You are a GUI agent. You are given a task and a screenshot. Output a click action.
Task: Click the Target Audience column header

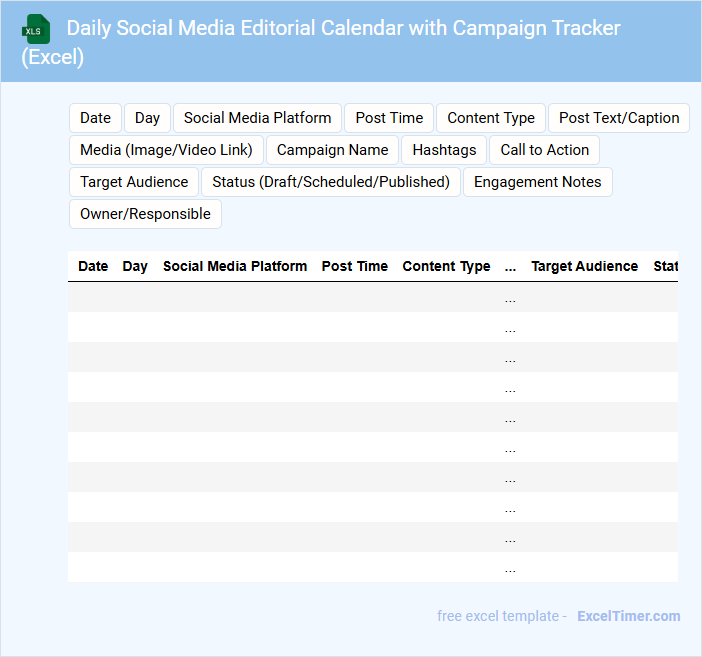pyautogui.click(x=584, y=266)
